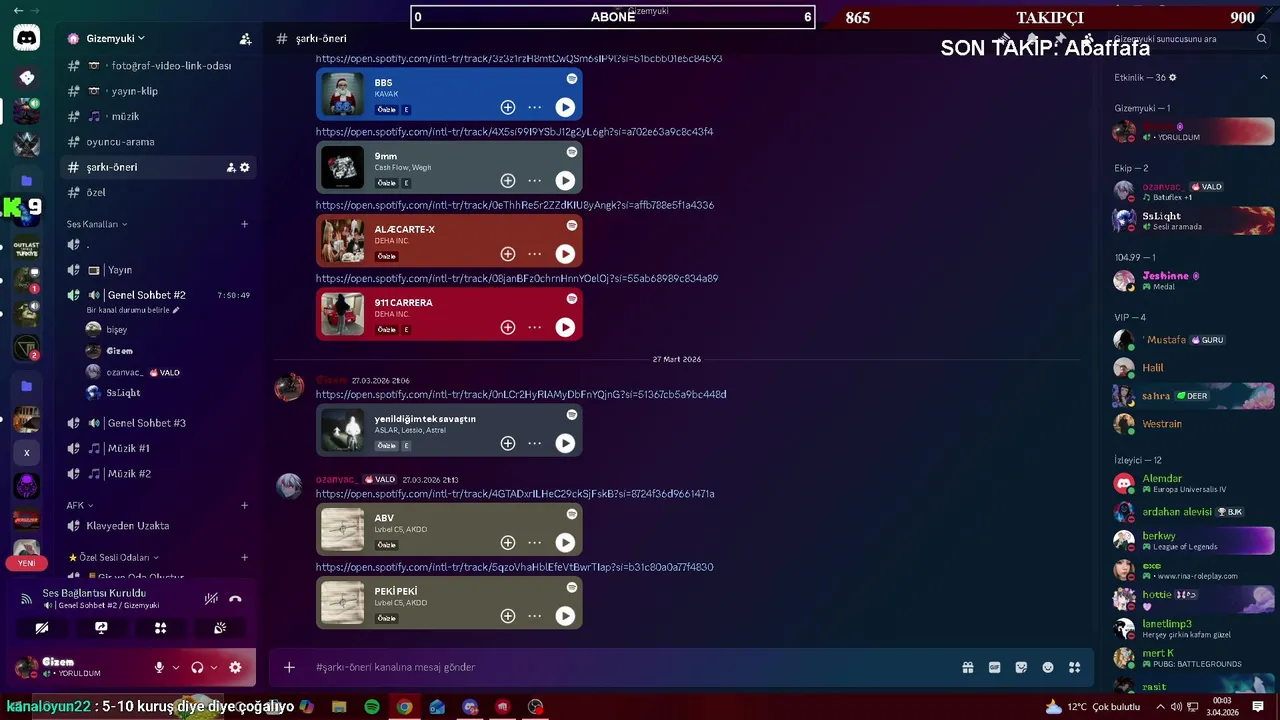
Task: Join the Klavyeden Uzakta voice channel
Action: 158,525
